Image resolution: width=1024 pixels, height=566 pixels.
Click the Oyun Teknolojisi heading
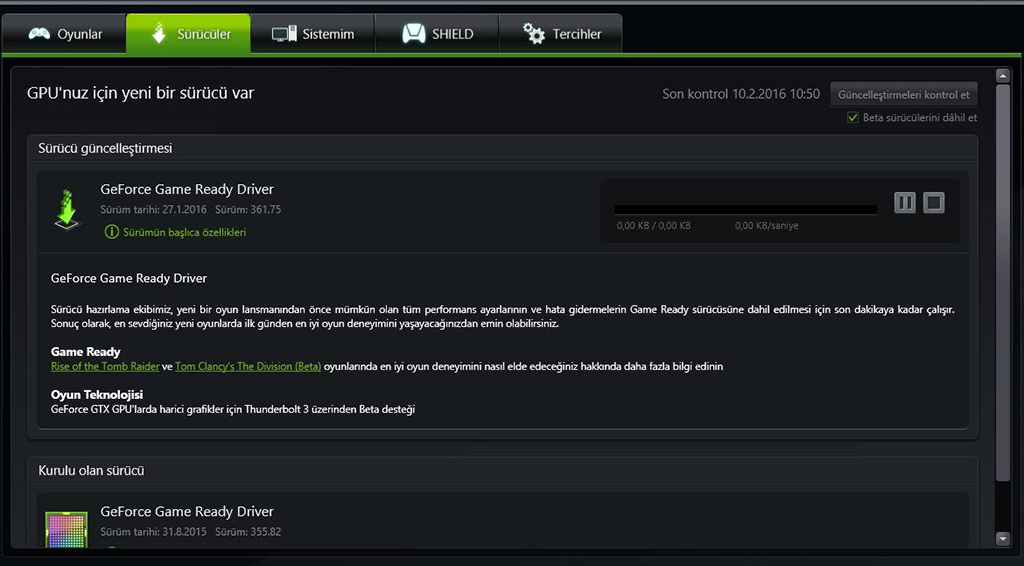tap(97, 394)
